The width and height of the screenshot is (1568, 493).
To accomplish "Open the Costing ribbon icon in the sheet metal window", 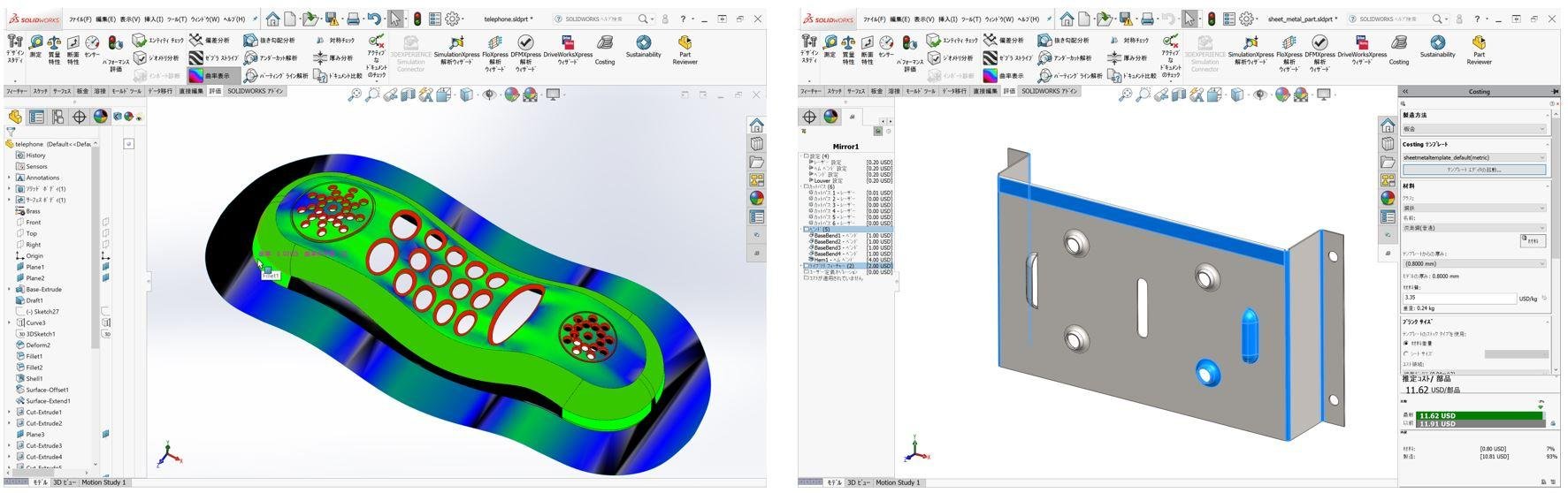I will coord(1398,48).
